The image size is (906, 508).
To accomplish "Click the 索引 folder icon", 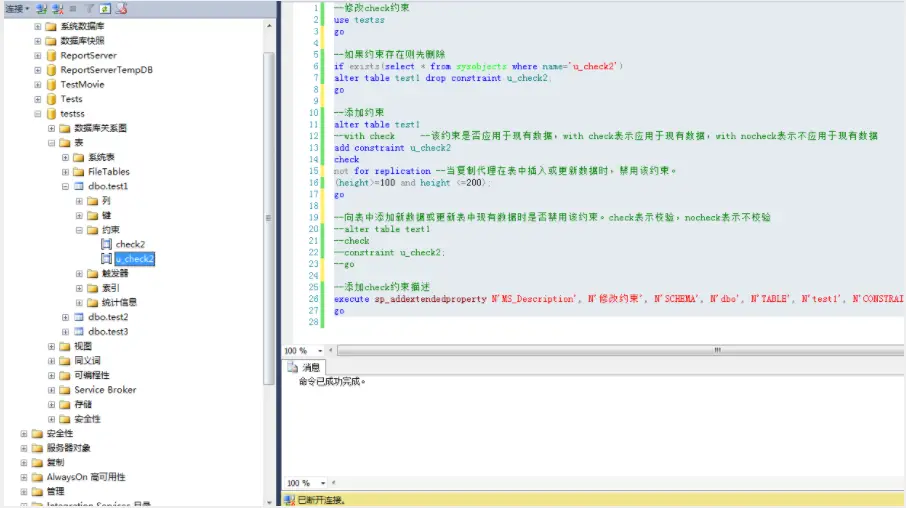I will coord(92,288).
